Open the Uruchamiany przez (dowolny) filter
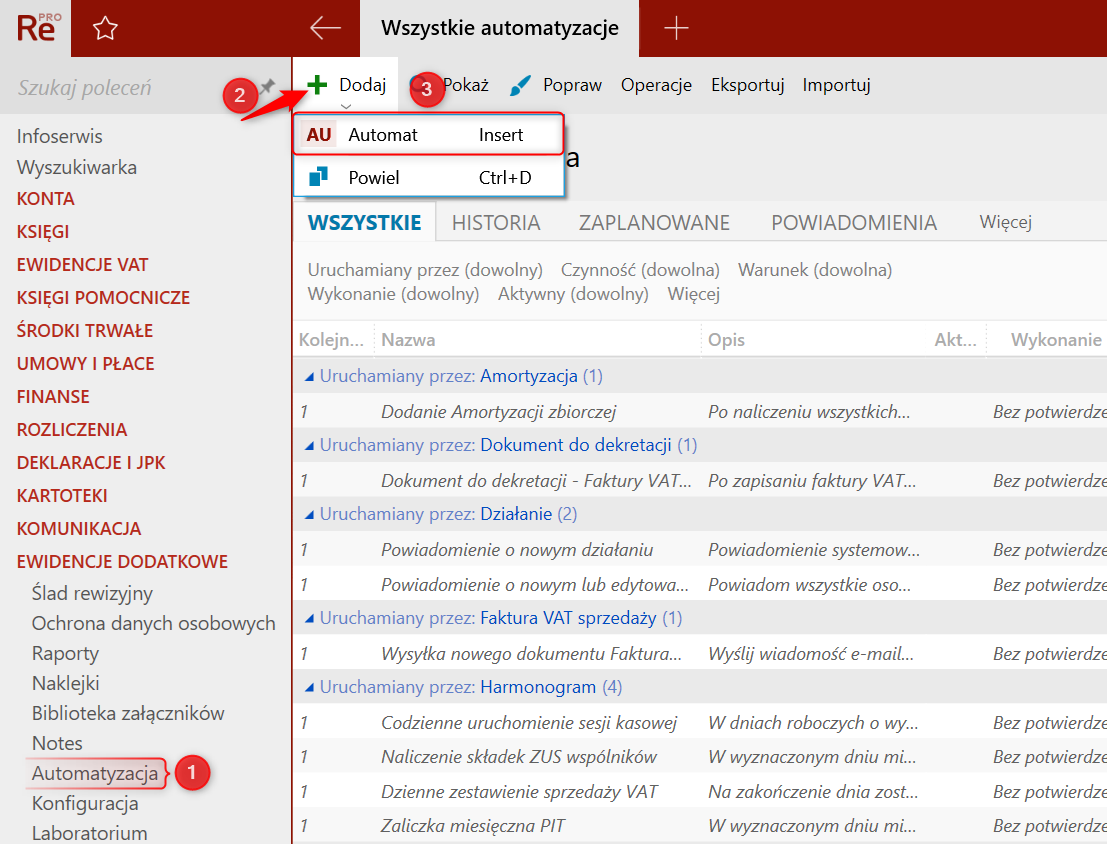The width and height of the screenshot is (1107, 844). coord(425,270)
